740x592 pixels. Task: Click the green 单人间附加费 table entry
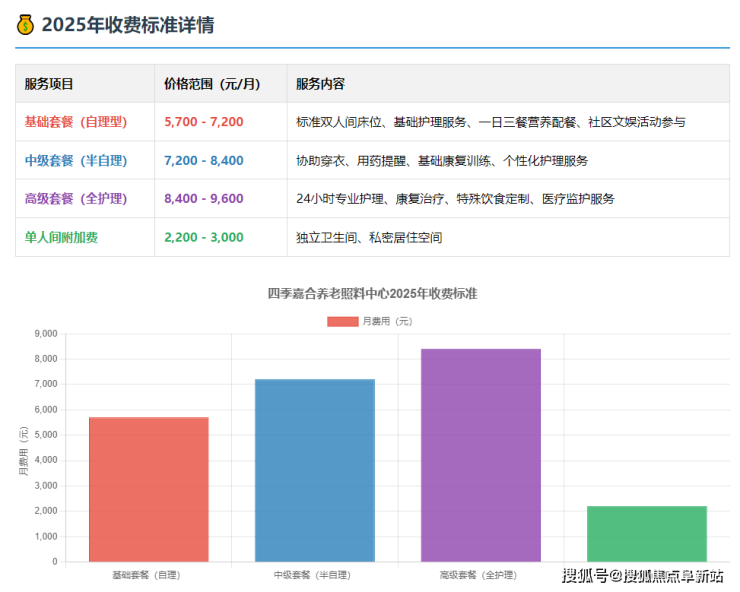[x=62, y=237]
